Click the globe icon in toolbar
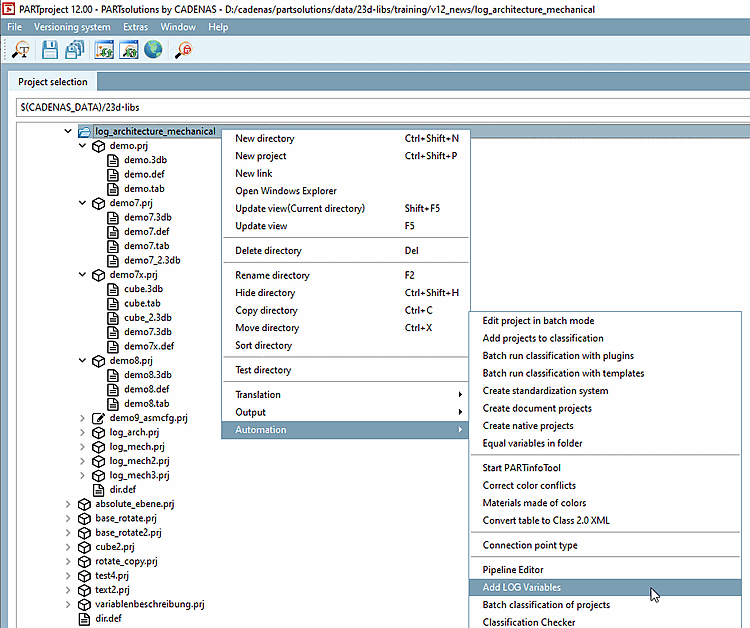Viewport: 750px width, 628px height. [x=153, y=50]
